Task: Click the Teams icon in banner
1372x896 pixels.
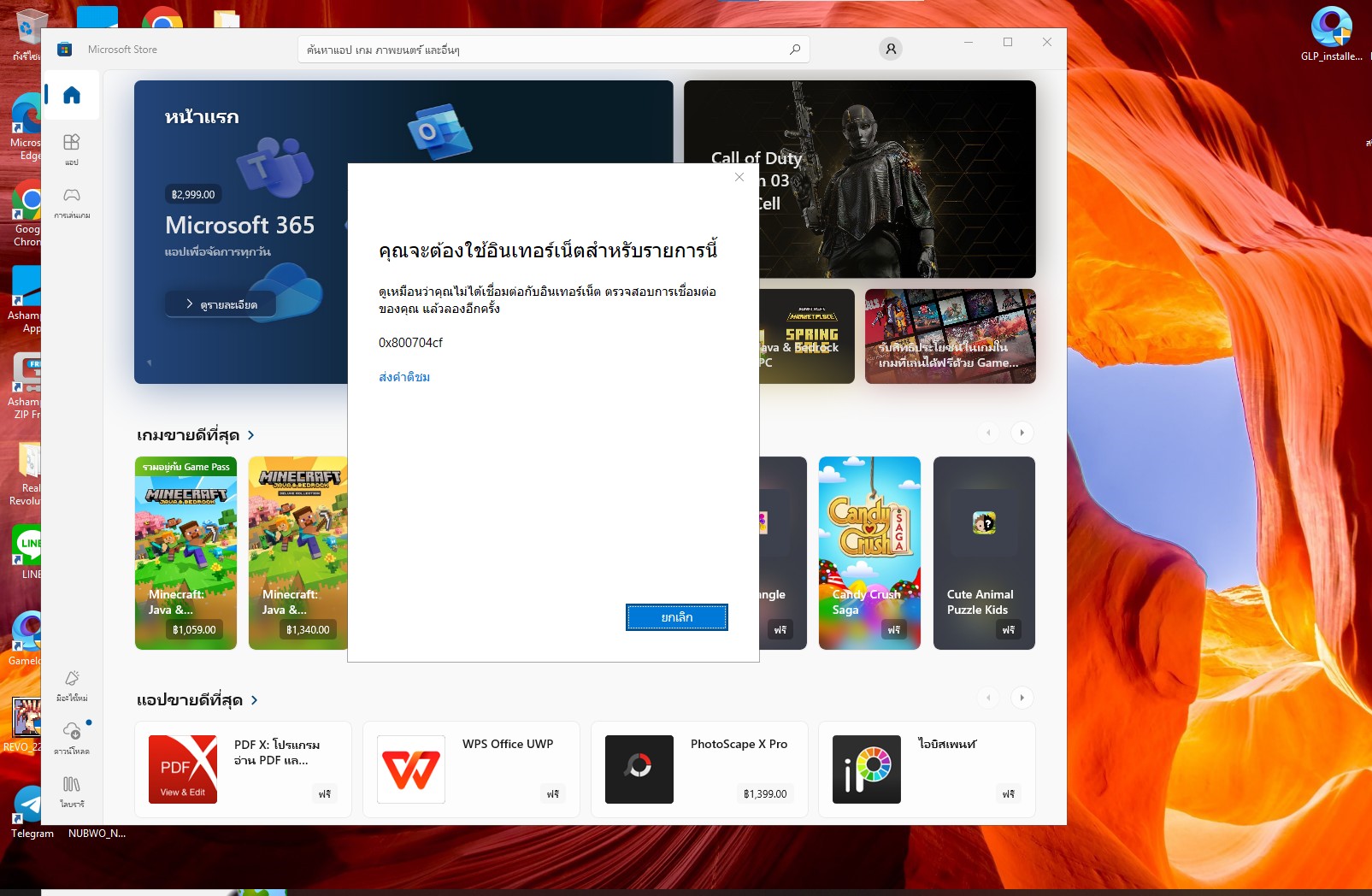Action: coord(275,167)
